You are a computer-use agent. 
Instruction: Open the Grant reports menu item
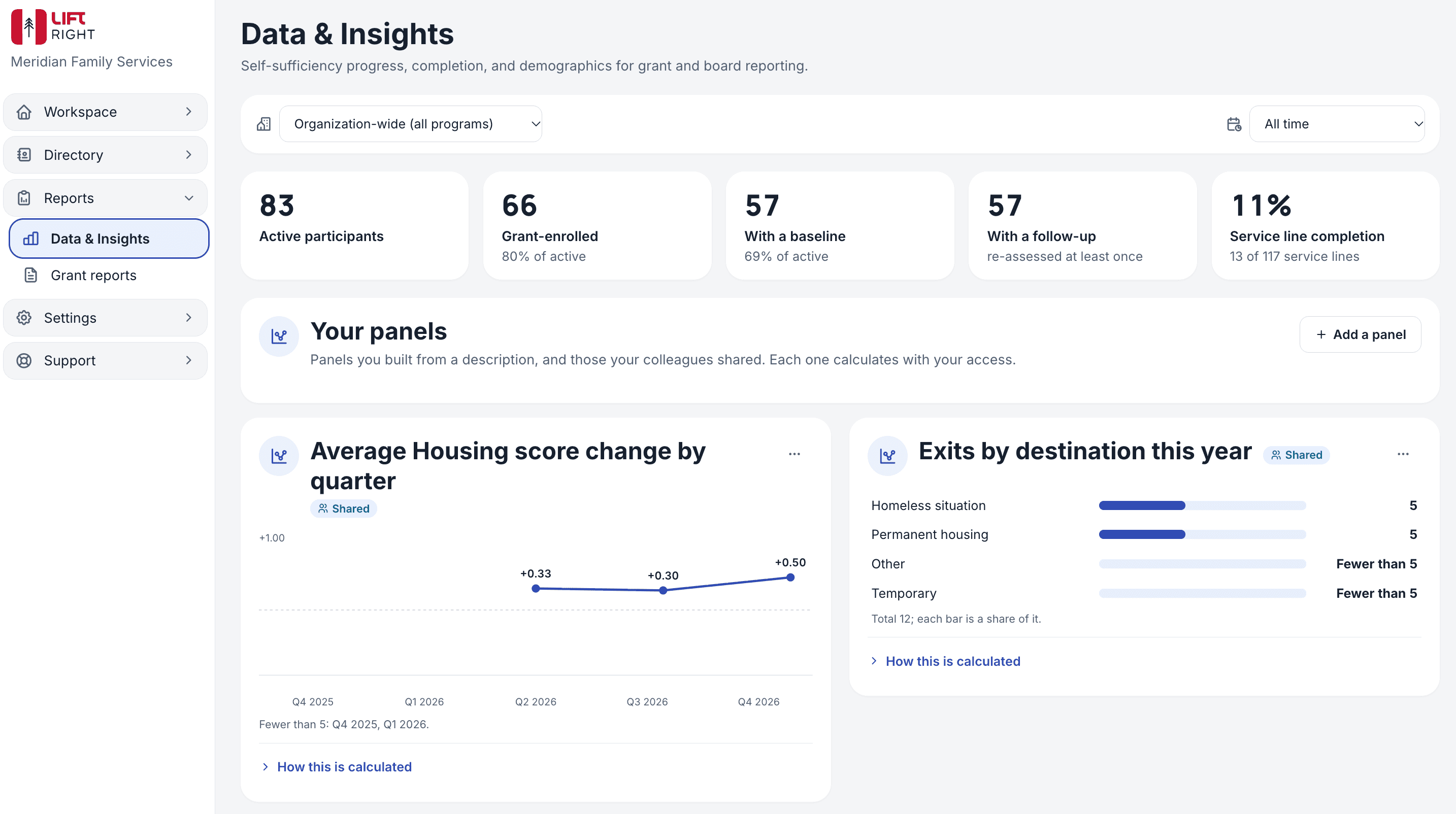[109, 275]
